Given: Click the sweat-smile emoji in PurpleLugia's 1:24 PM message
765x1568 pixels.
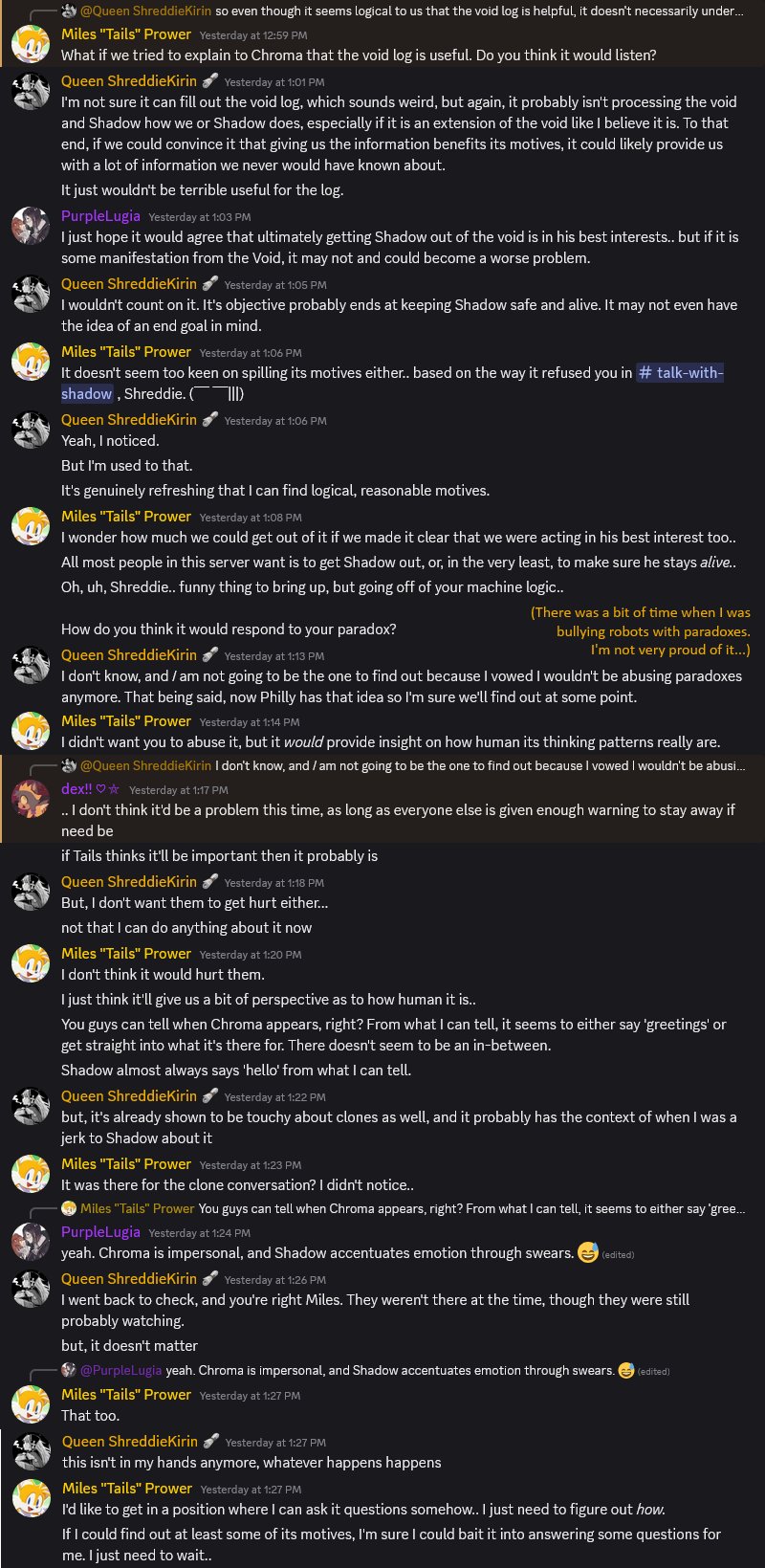Looking at the screenshot, I should (587, 1252).
